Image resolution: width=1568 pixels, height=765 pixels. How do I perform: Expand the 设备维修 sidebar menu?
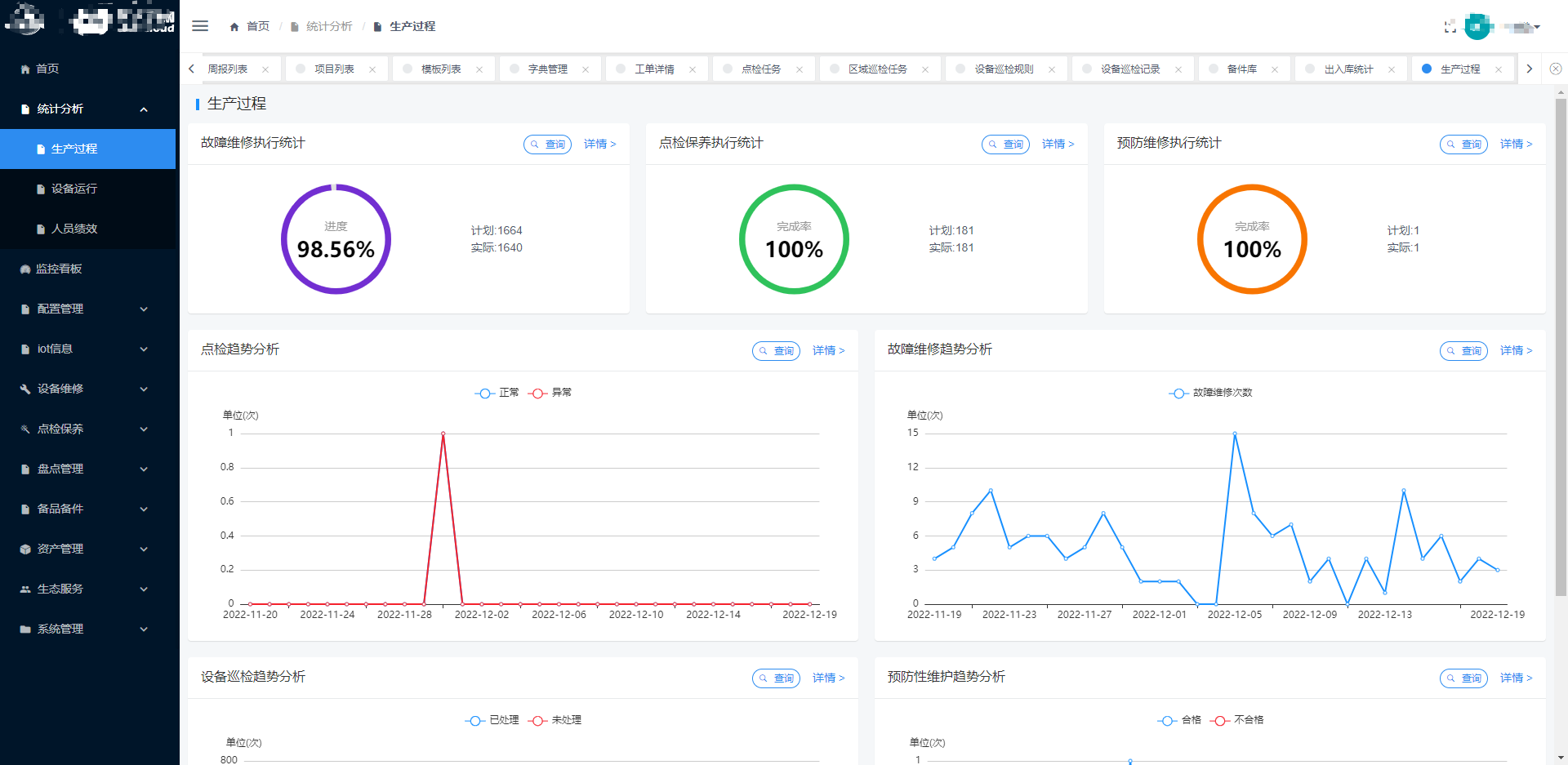[88, 389]
